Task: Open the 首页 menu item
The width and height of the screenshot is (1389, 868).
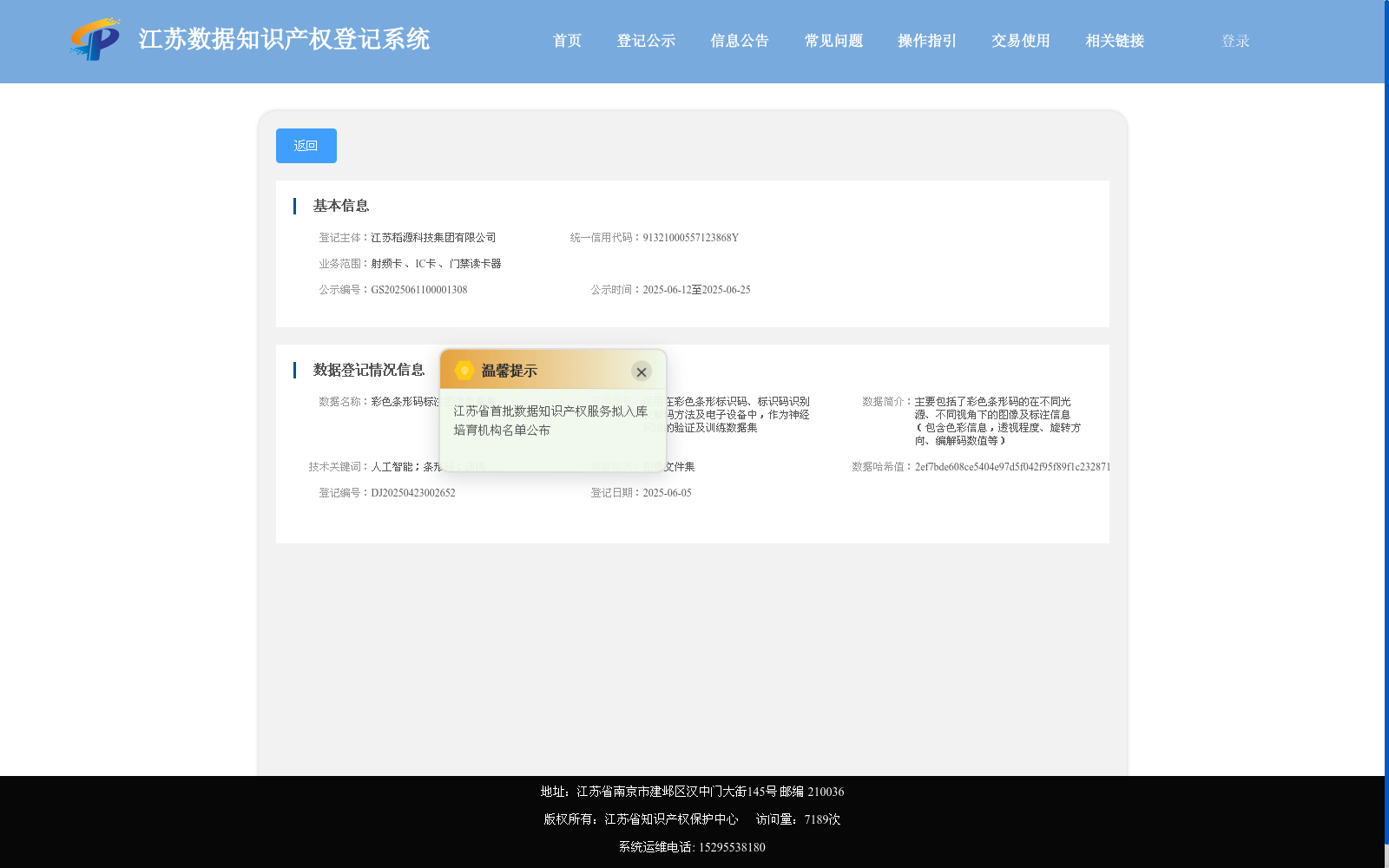Action: pyautogui.click(x=568, y=41)
